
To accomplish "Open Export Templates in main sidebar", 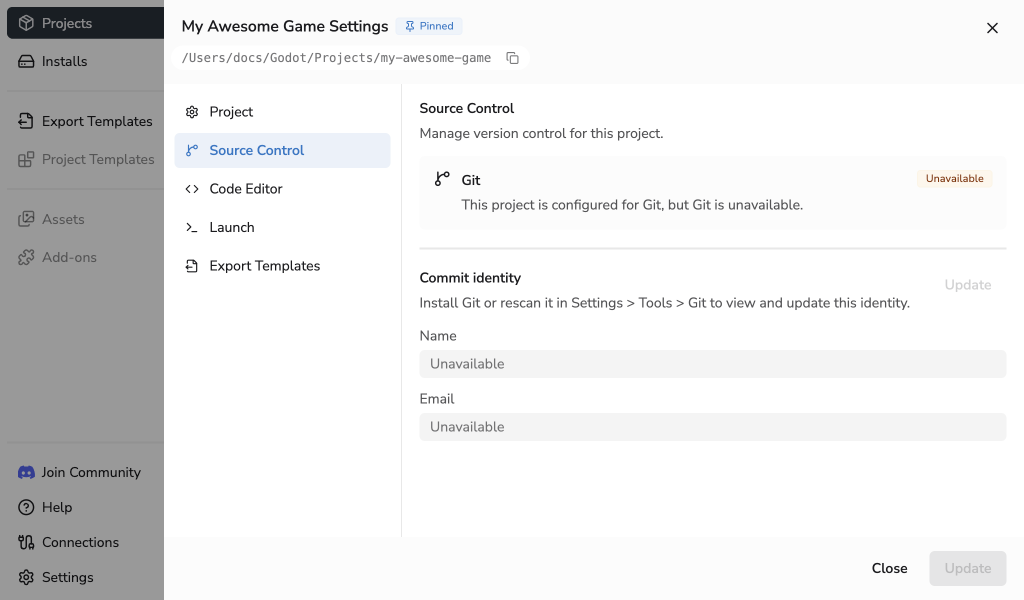I will coord(85,121).
